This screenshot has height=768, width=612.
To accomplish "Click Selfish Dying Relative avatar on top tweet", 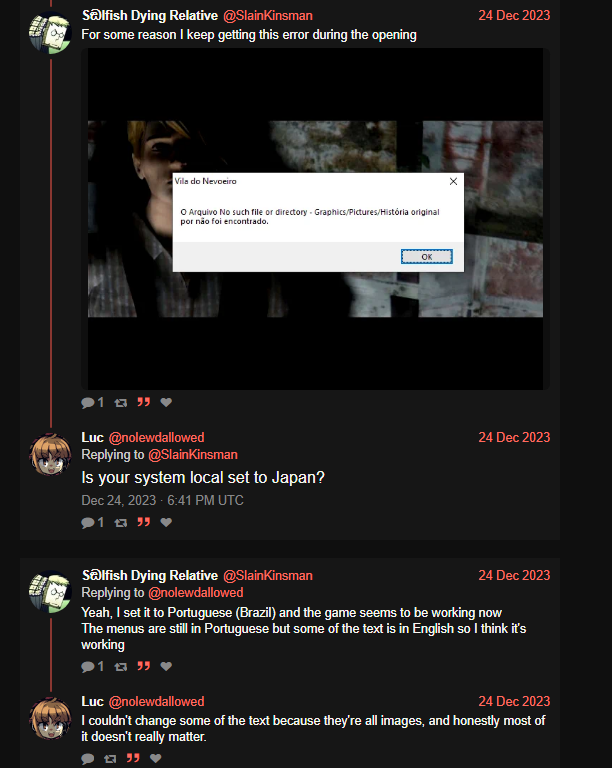I will (x=50, y=33).
